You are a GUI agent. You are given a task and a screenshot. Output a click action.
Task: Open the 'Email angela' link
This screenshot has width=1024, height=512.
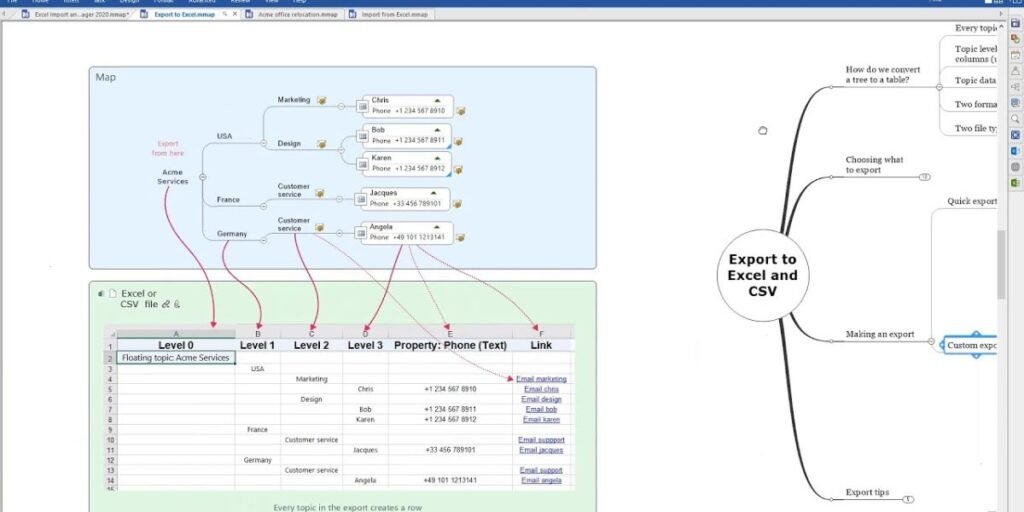541,481
